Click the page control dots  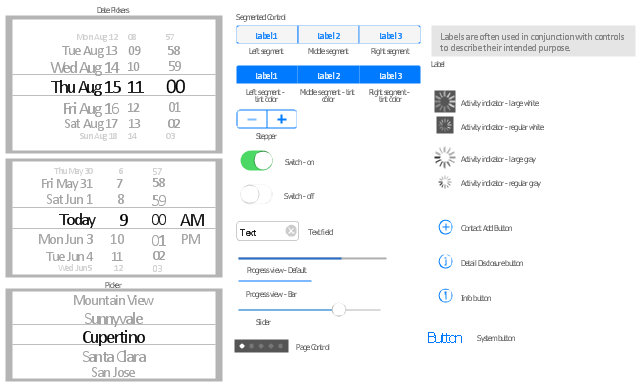(261, 346)
